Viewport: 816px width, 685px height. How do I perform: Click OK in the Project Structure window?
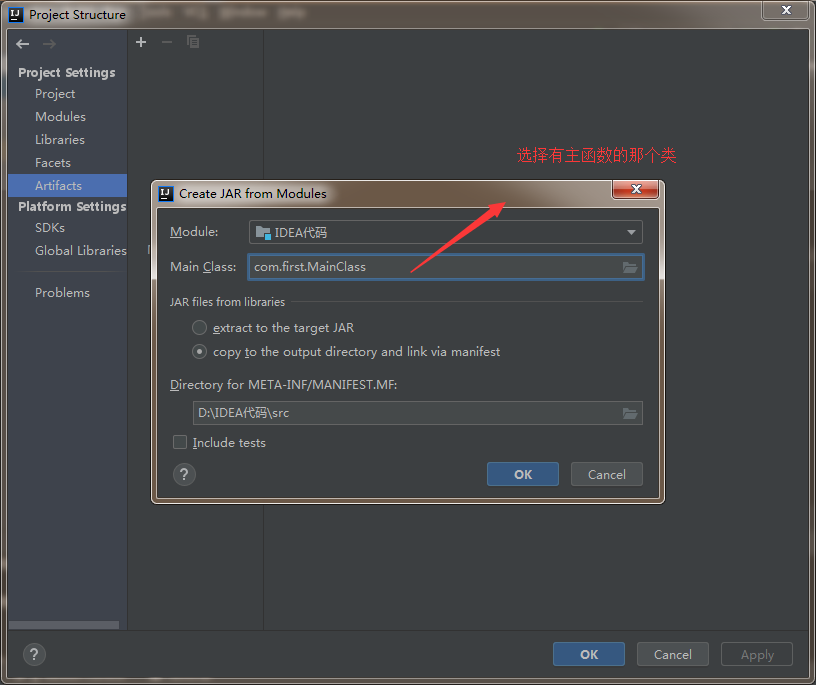coord(589,654)
